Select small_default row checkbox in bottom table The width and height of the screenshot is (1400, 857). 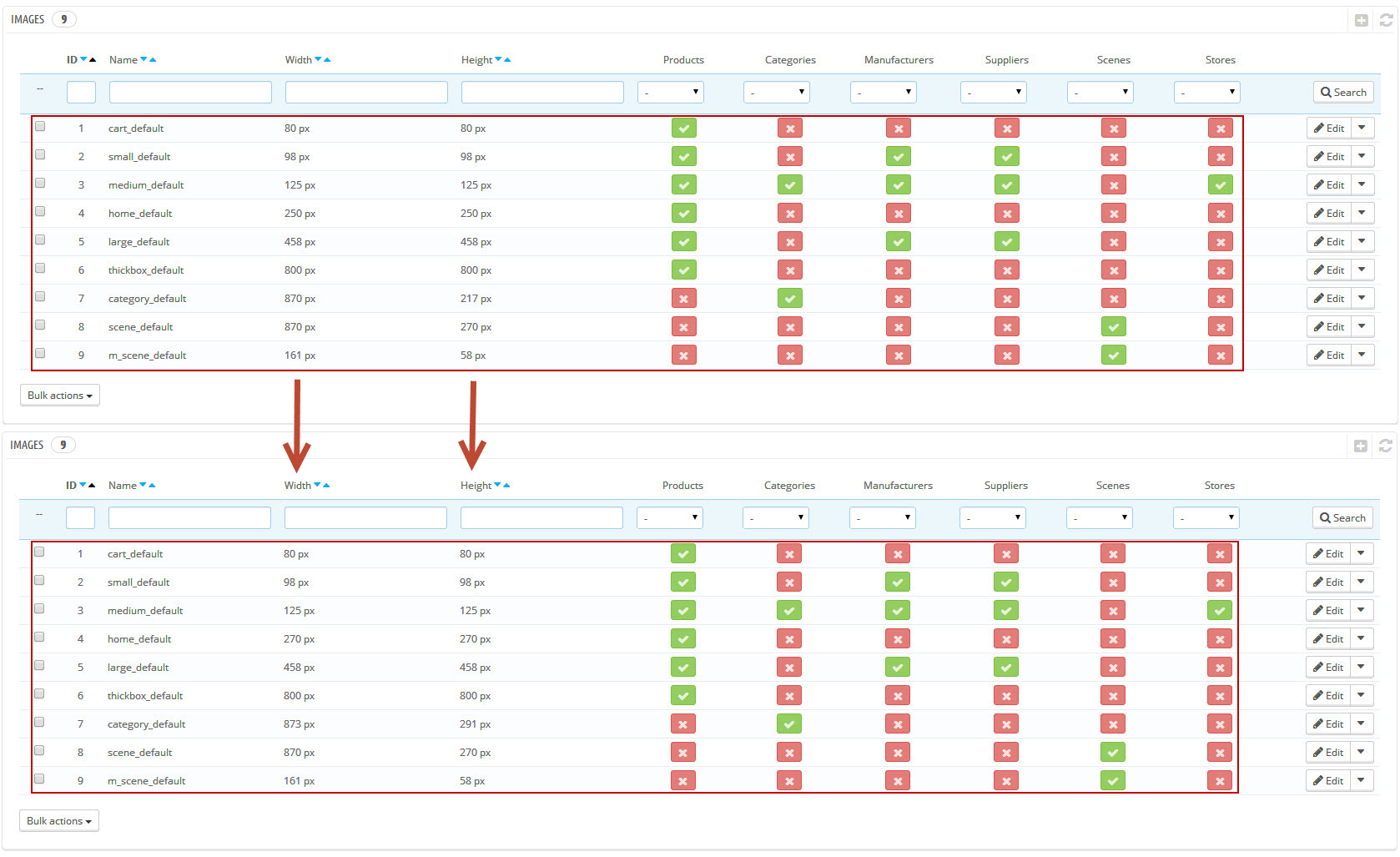(x=39, y=581)
